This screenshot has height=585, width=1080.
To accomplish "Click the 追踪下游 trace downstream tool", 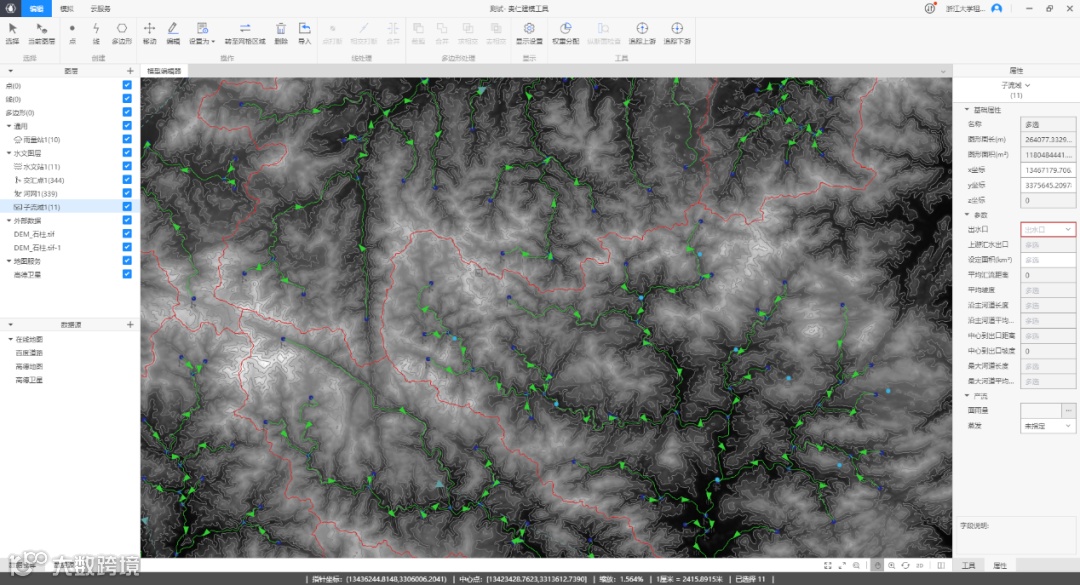I will 677,32.
